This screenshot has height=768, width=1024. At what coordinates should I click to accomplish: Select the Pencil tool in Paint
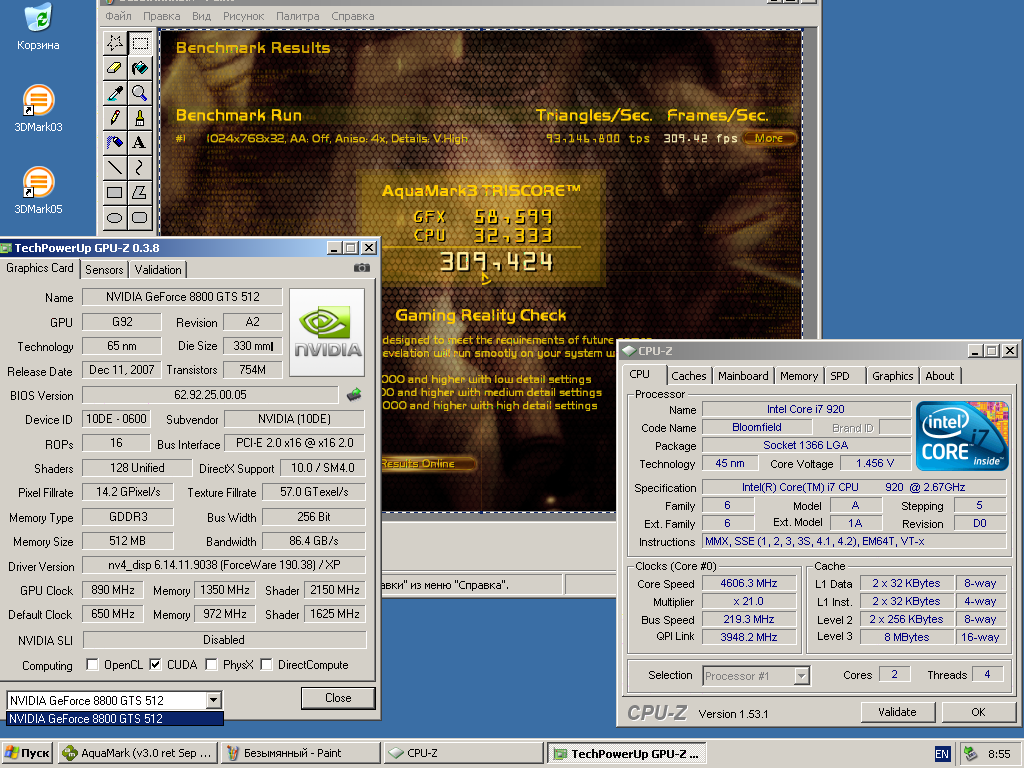point(115,118)
